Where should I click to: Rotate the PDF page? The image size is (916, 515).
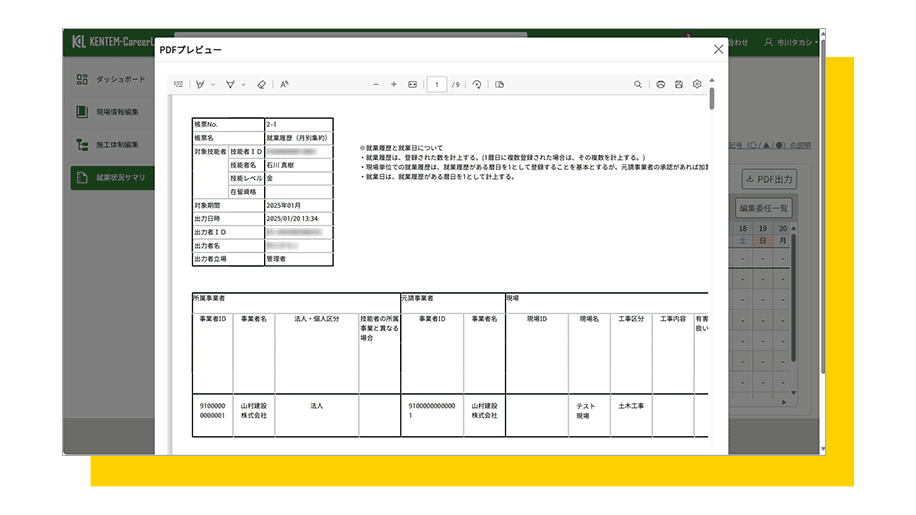tap(477, 85)
